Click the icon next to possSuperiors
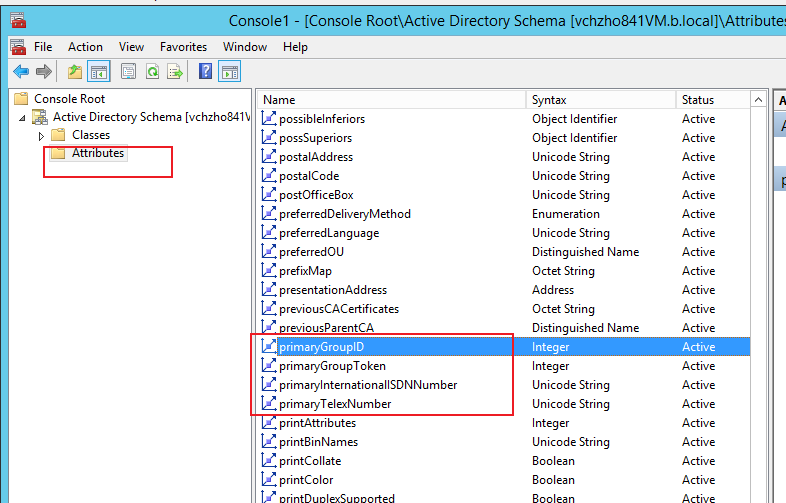786x503 pixels. (269, 137)
